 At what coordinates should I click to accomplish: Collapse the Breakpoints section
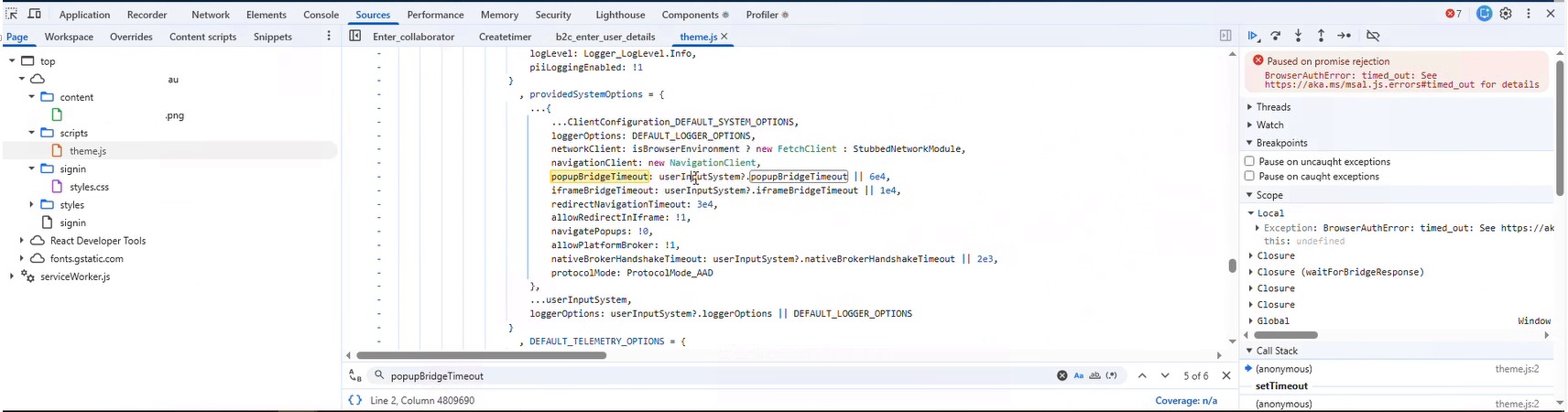click(x=1249, y=143)
